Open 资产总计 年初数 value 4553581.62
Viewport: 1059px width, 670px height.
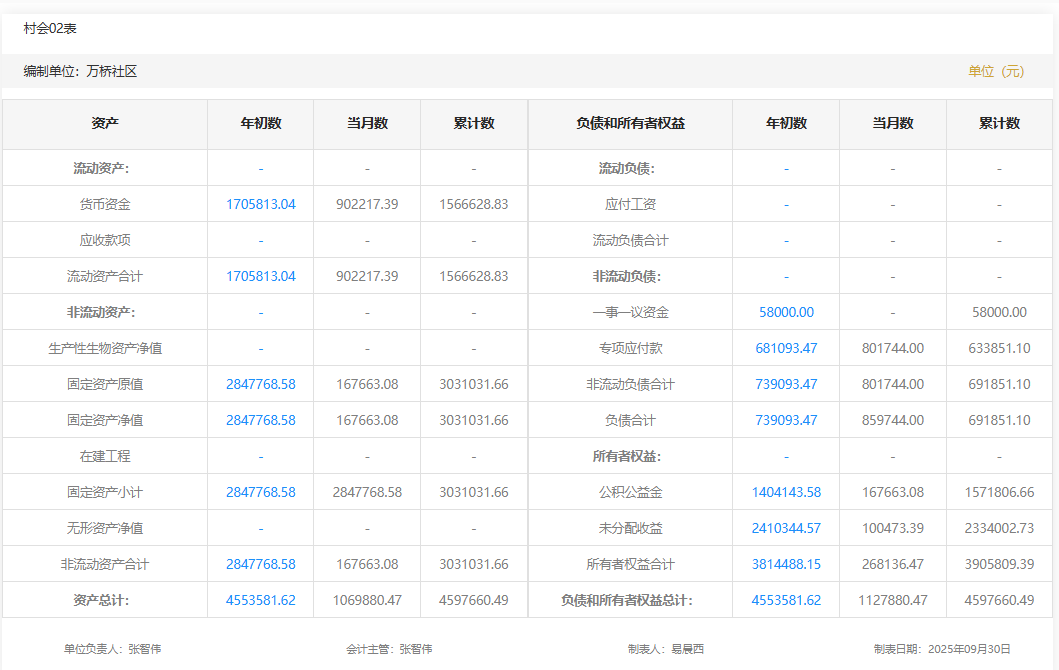[260, 600]
